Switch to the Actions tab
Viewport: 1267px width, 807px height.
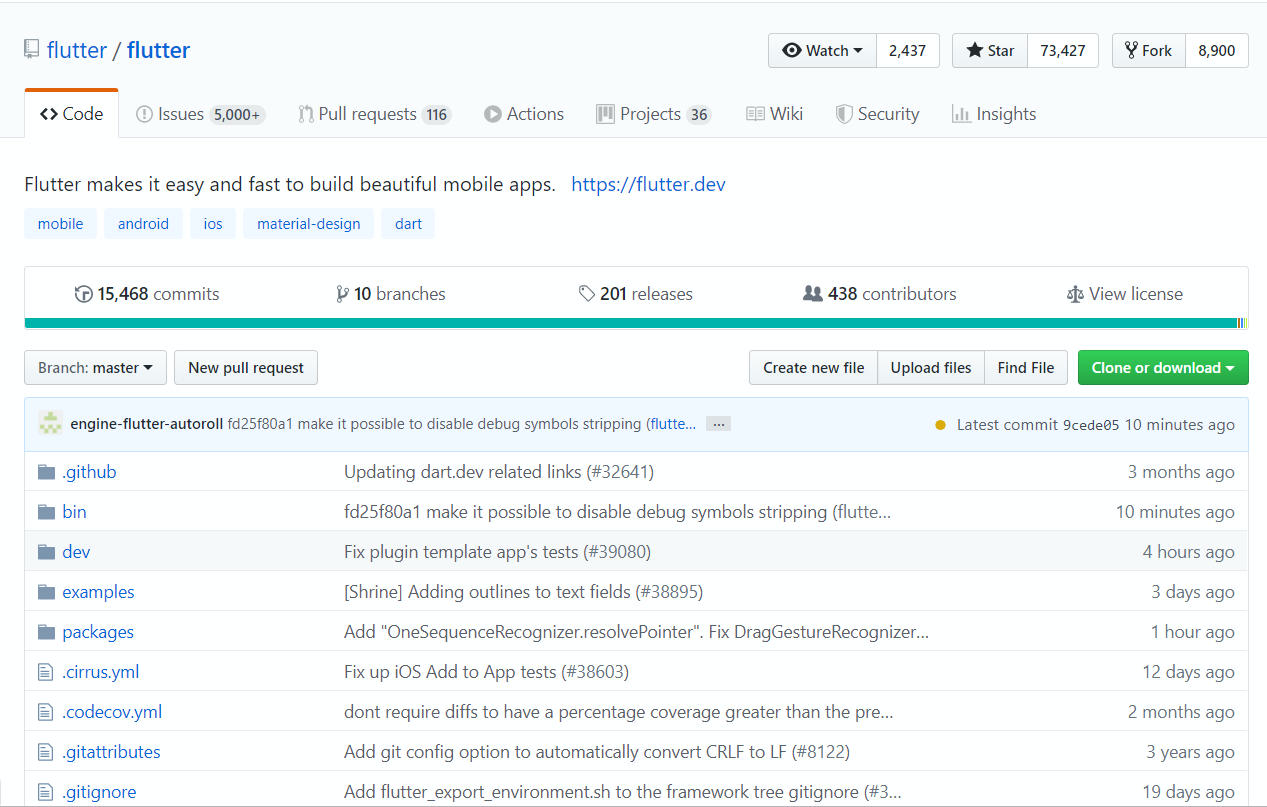(x=524, y=114)
